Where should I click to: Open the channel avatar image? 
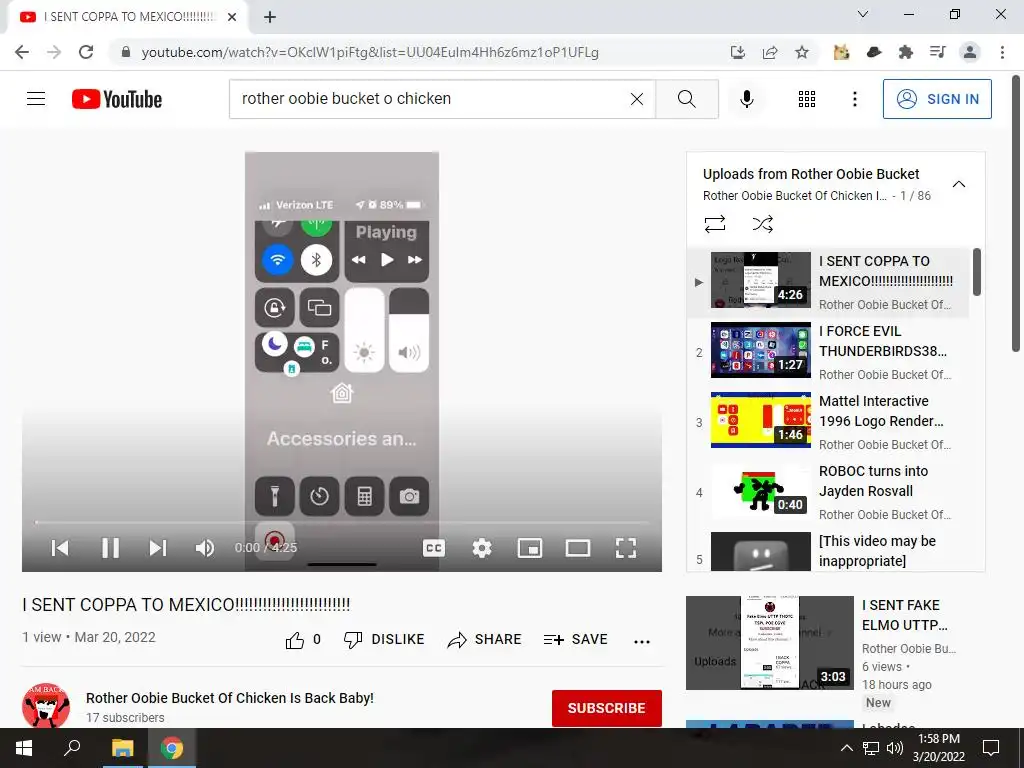46,706
